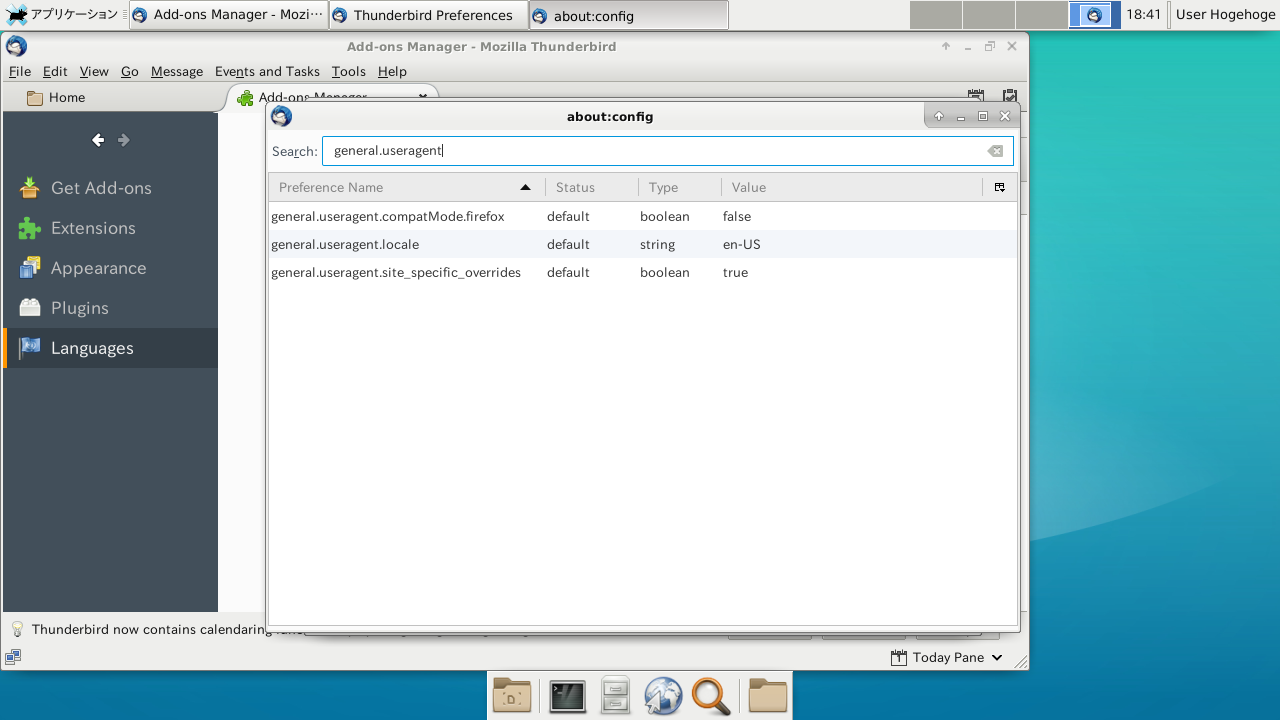The image size is (1280, 720).
Task: Click the string type cell for locale
Action: click(x=657, y=244)
